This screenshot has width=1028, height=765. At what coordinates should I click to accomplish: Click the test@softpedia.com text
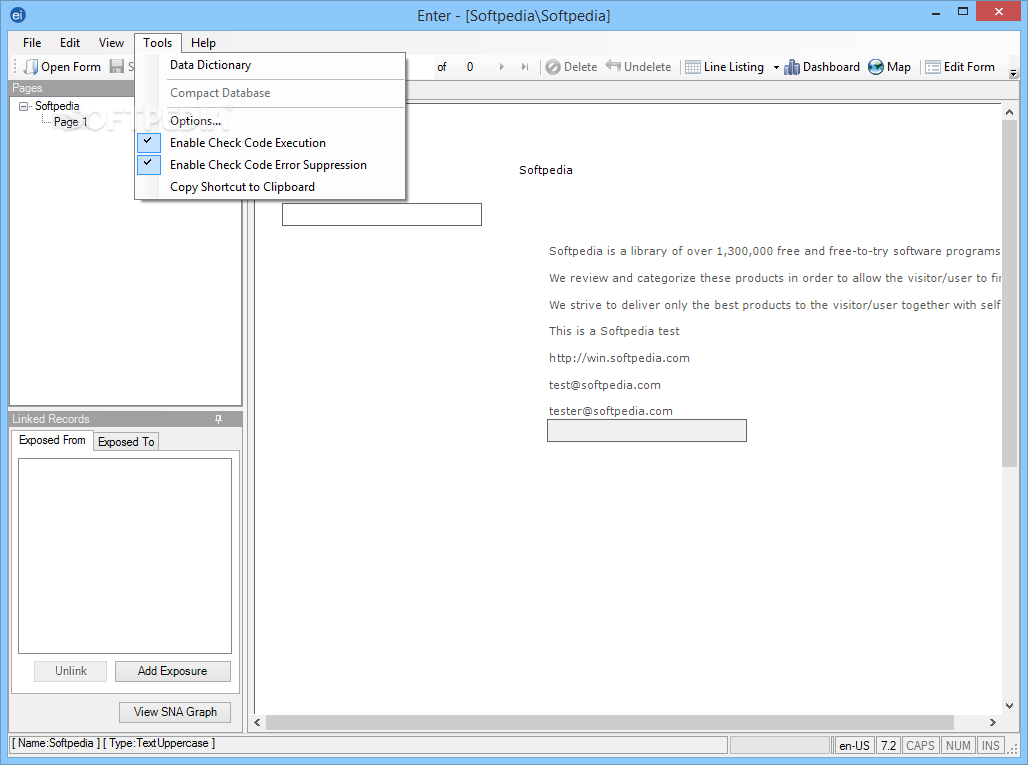[604, 385]
